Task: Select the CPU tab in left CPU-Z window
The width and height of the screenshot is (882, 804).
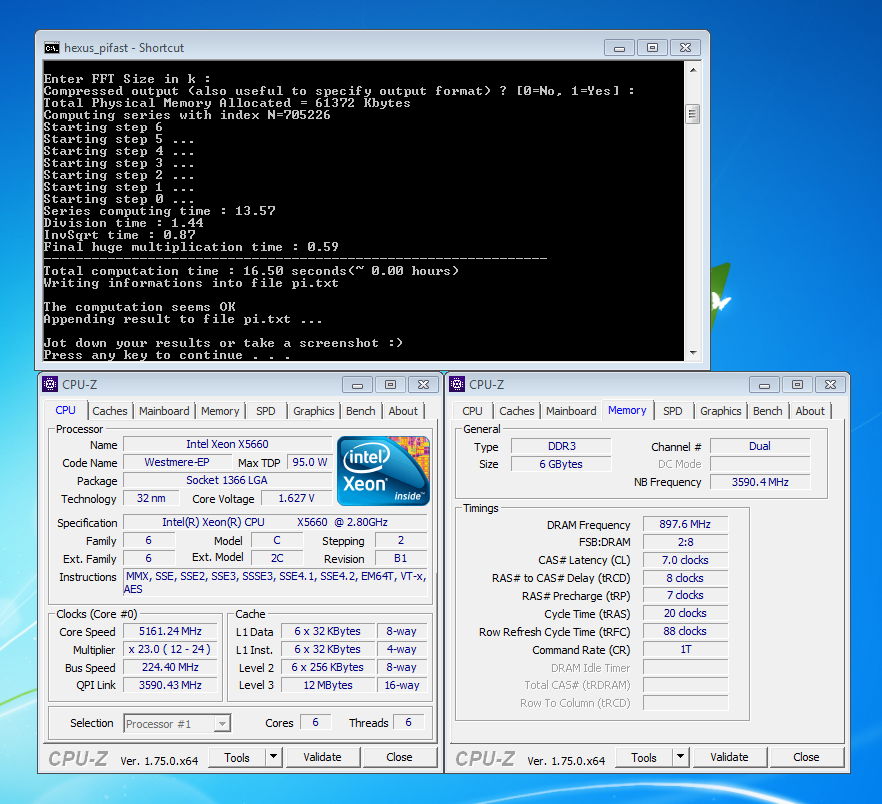Action: click(65, 410)
